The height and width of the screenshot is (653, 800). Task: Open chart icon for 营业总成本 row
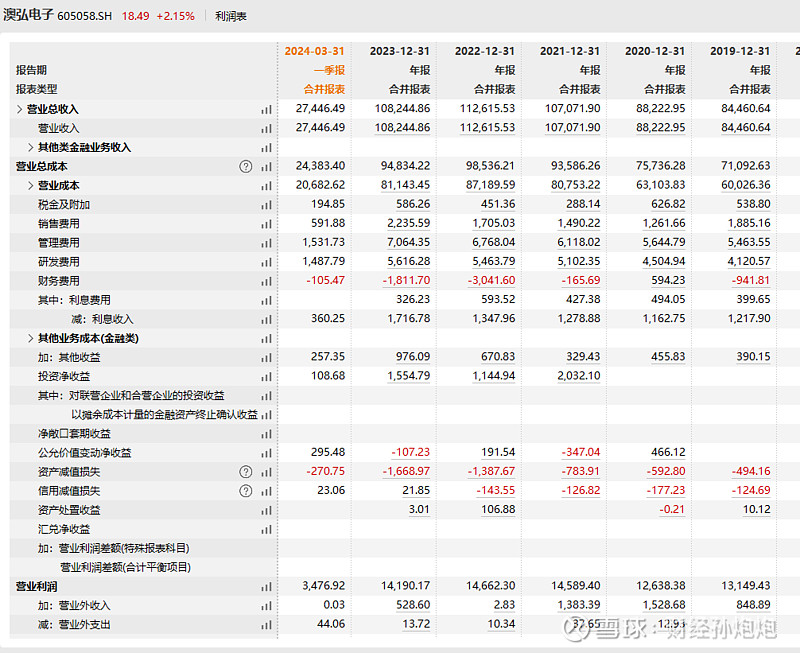(x=266, y=167)
